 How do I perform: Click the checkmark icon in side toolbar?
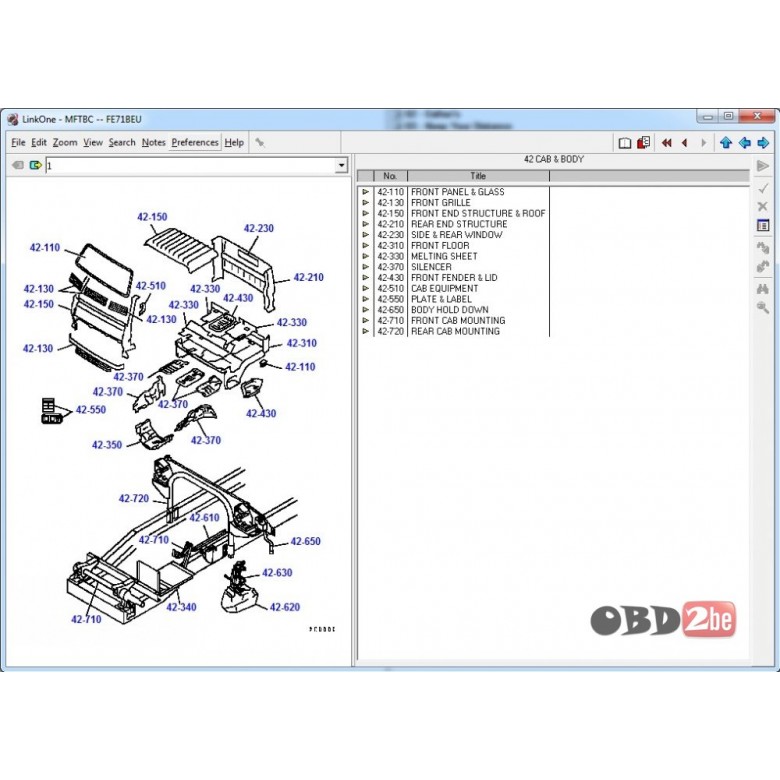click(x=763, y=188)
